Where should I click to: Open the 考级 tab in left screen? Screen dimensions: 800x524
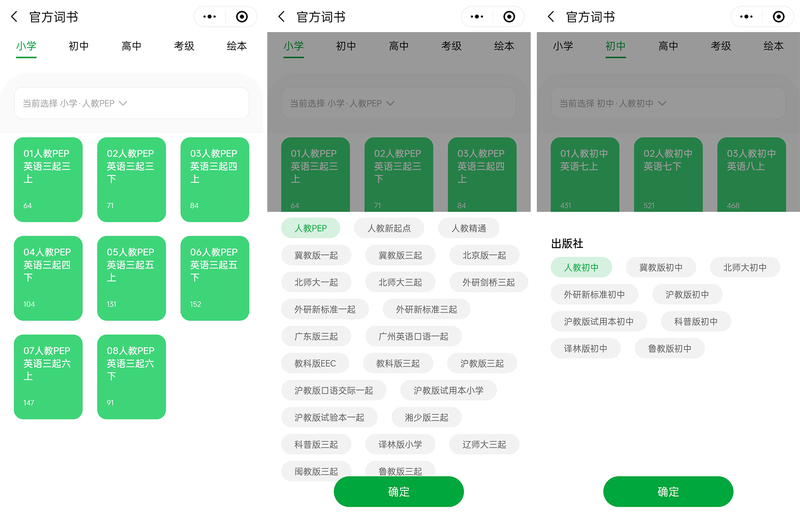click(184, 46)
